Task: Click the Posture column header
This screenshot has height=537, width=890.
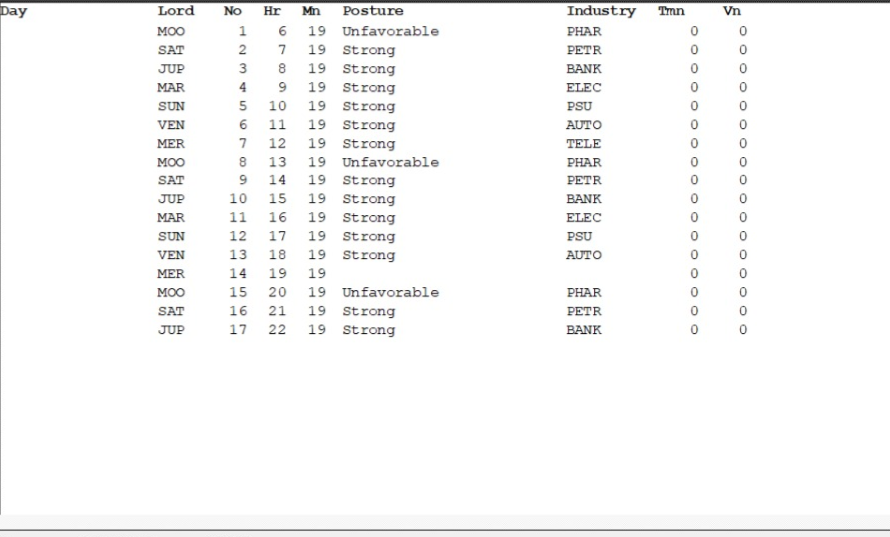Action: click(373, 11)
